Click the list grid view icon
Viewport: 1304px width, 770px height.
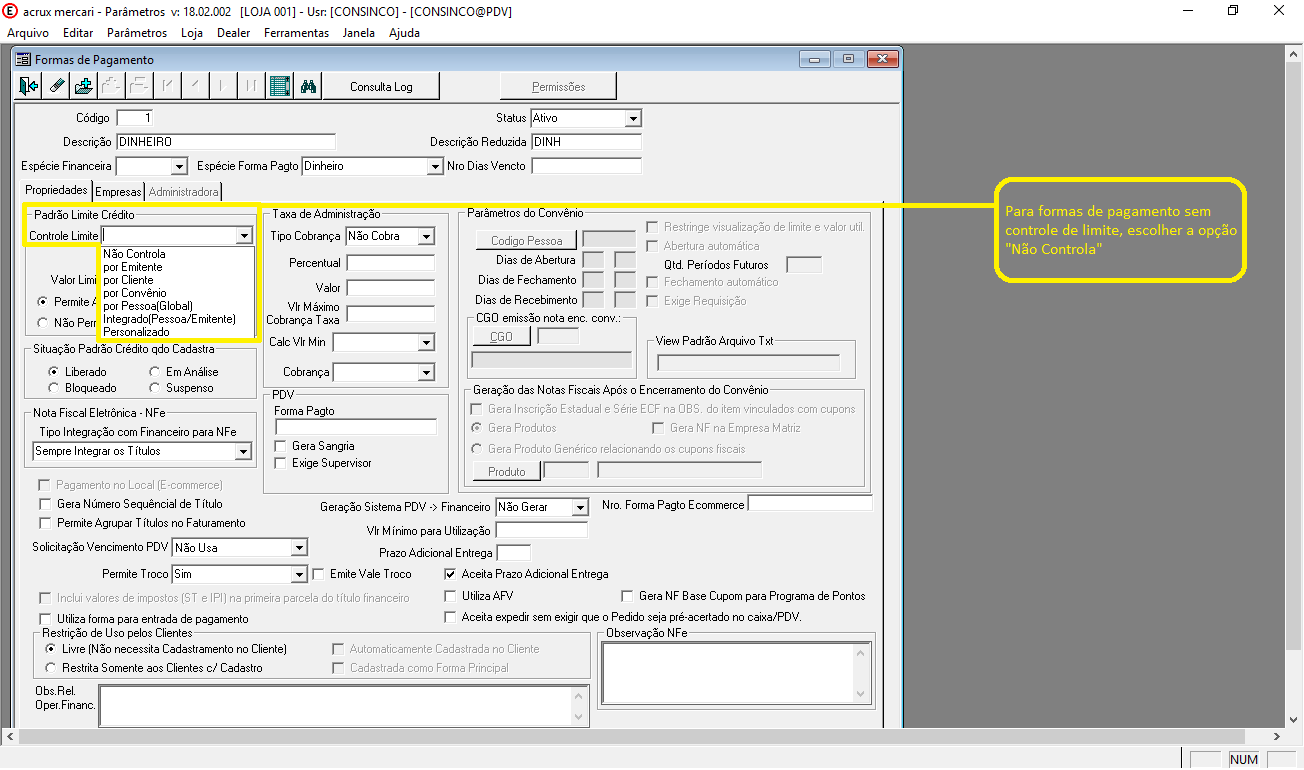[280, 87]
